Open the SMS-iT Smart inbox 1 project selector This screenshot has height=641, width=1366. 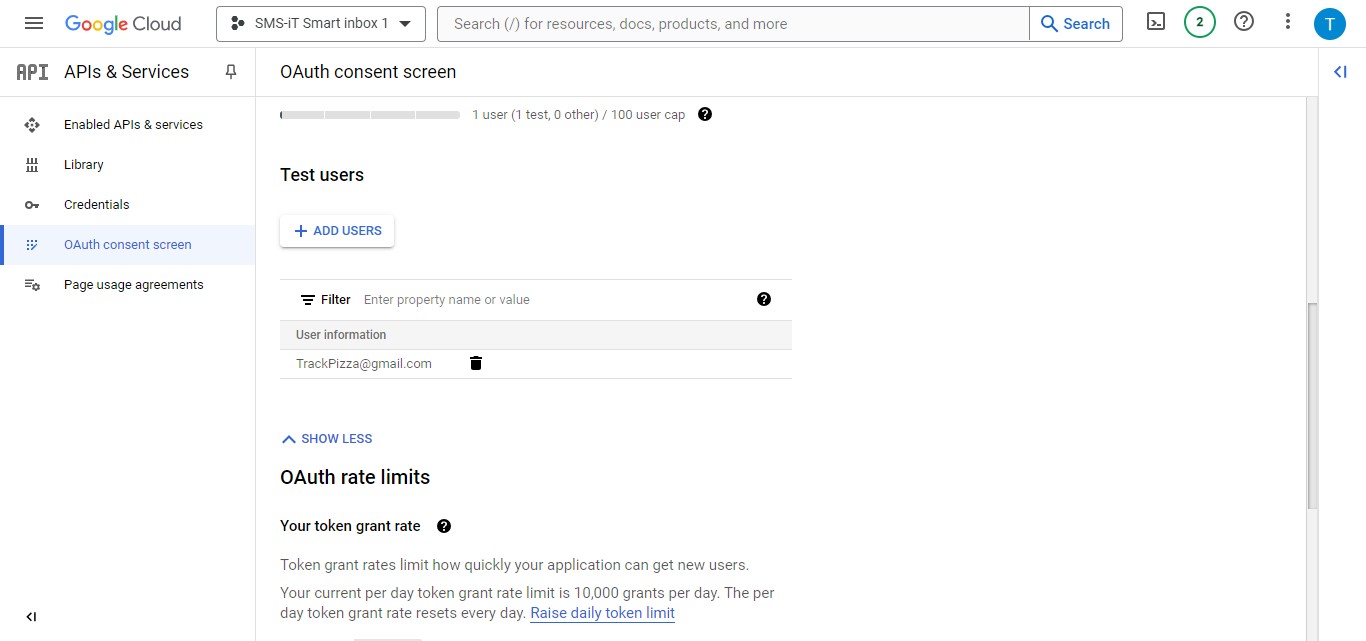320,23
